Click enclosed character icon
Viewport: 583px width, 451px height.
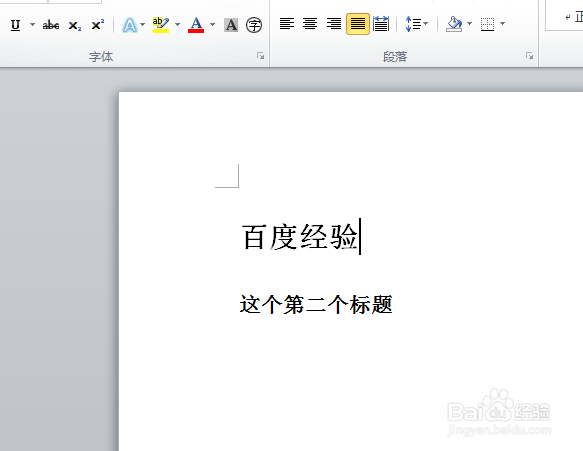(254, 25)
